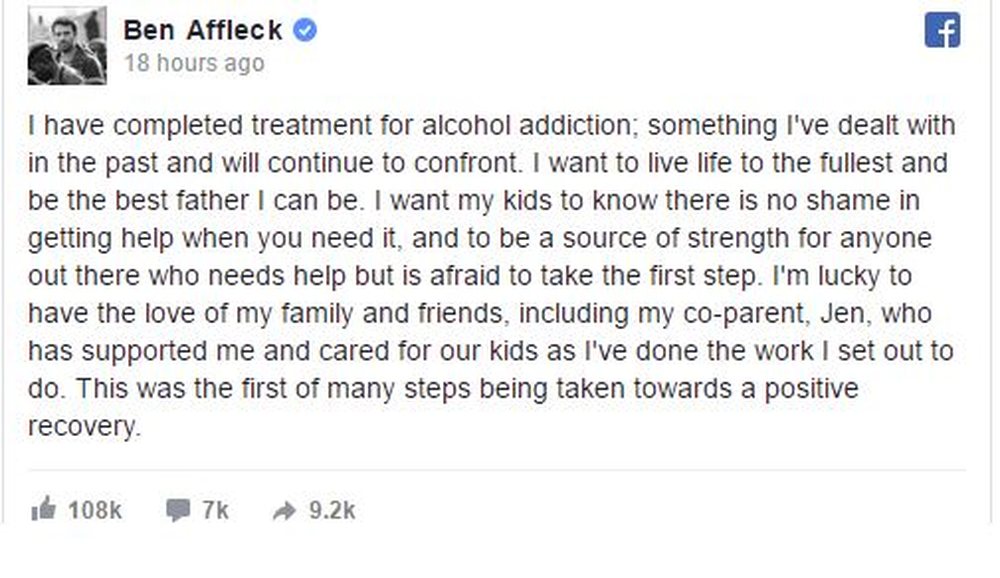
Task: Open the Facebook logo icon
Action: tap(942, 30)
